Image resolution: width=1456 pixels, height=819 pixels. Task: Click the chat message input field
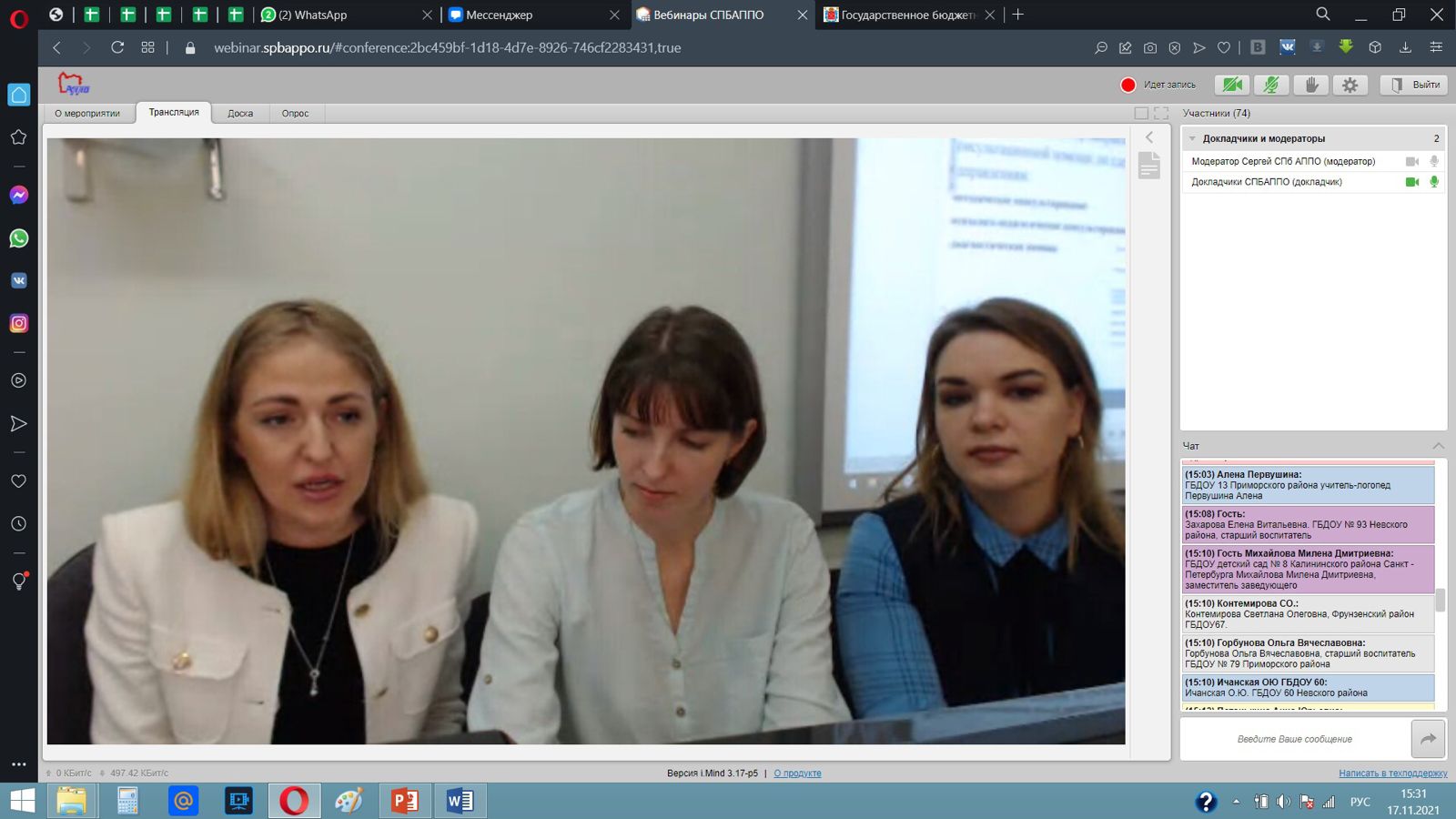point(1294,739)
